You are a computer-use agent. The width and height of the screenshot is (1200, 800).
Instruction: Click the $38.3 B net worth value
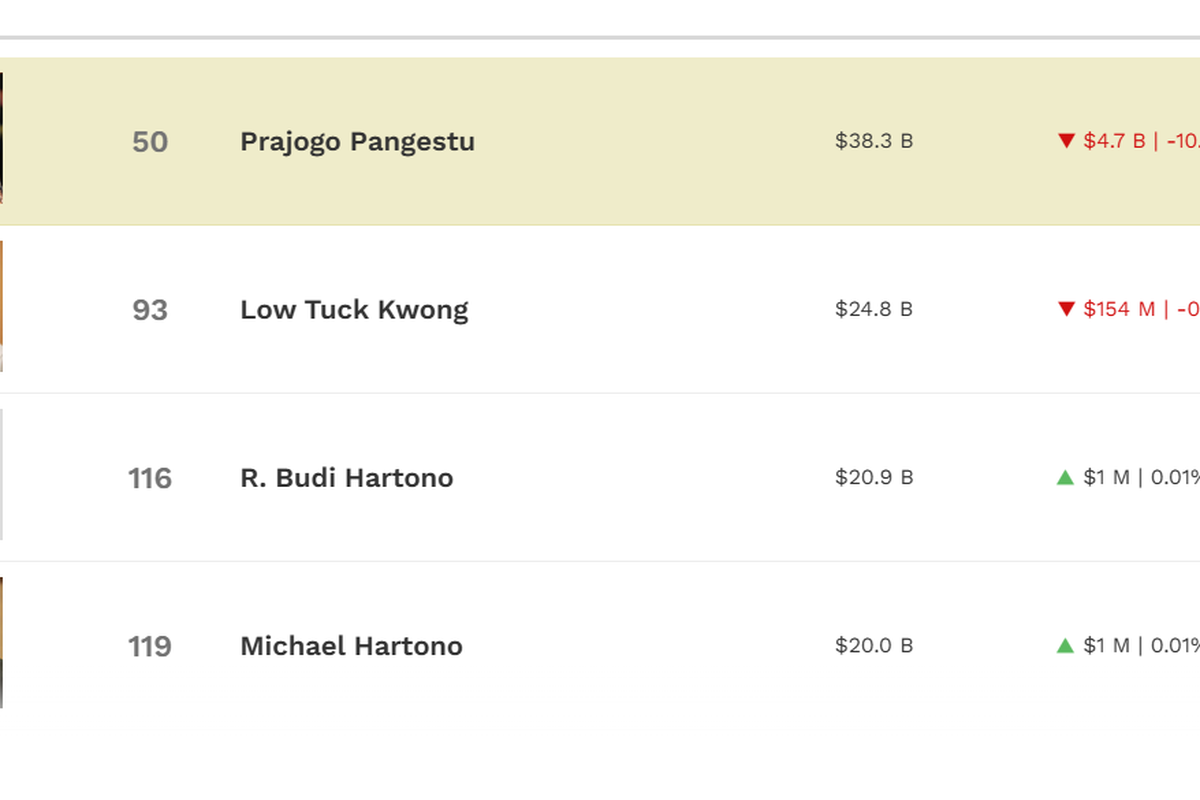click(x=874, y=141)
